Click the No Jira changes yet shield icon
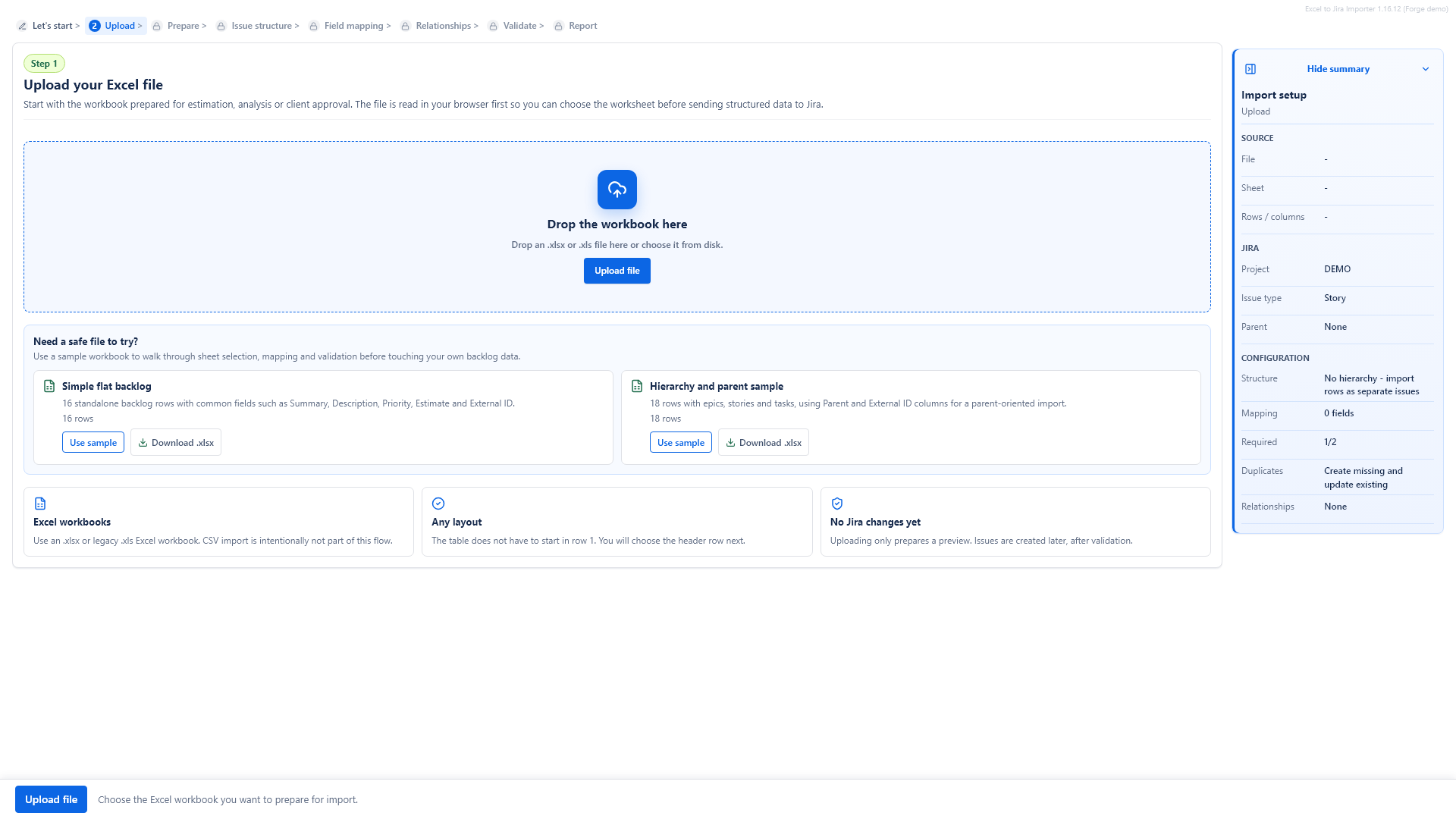The height and width of the screenshot is (819, 1456). coord(837,504)
